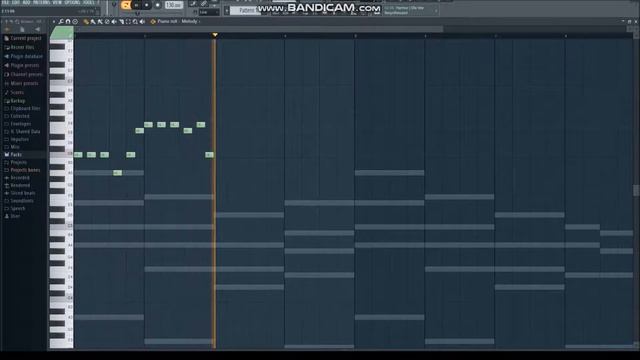Open the Line snap dropdown

pyautogui.click(x=209, y=13)
